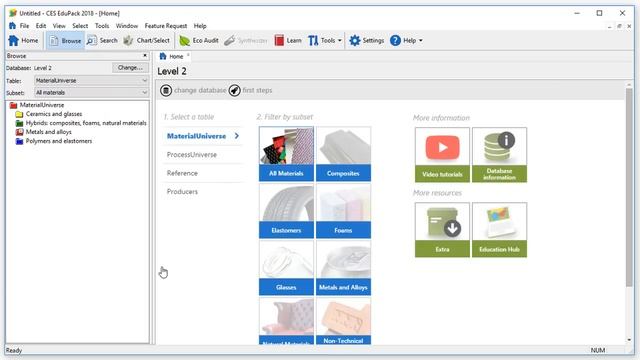Select Metals and alloys tree folder
This screenshot has width=640, height=360.
[x=44, y=132]
